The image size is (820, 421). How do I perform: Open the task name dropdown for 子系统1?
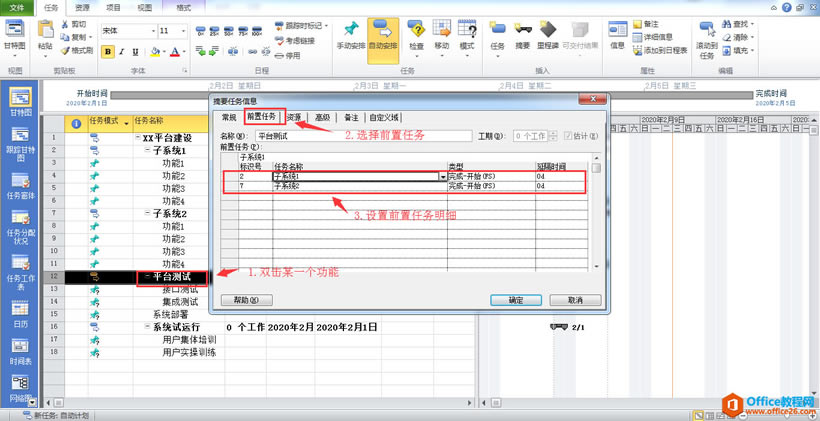coord(443,177)
